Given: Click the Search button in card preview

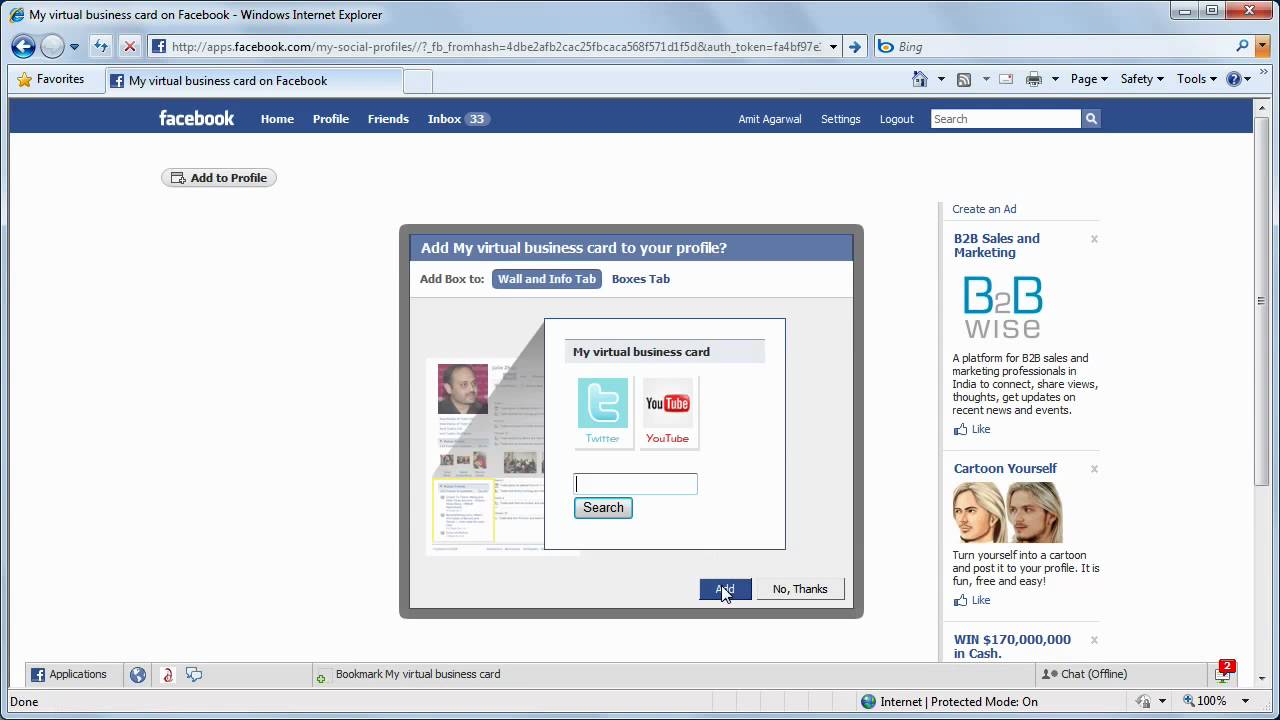Looking at the screenshot, I should click(603, 508).
